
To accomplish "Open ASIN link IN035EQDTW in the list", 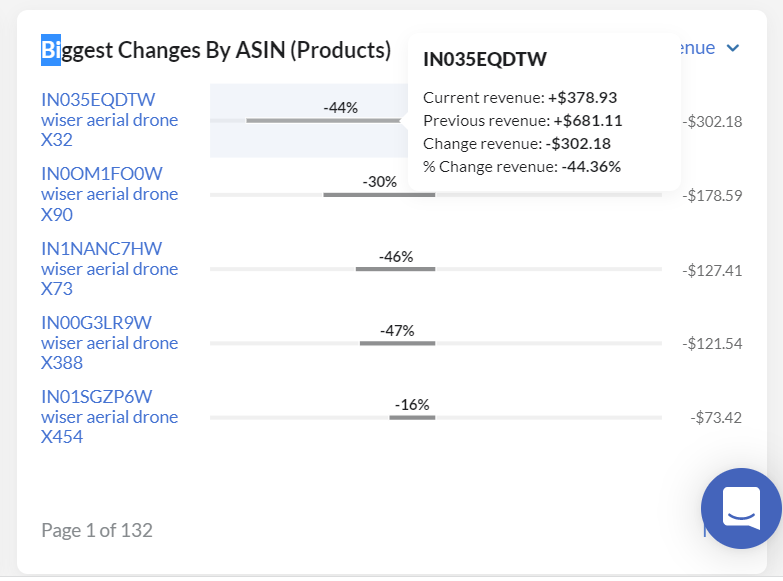I will coord(98,99).
